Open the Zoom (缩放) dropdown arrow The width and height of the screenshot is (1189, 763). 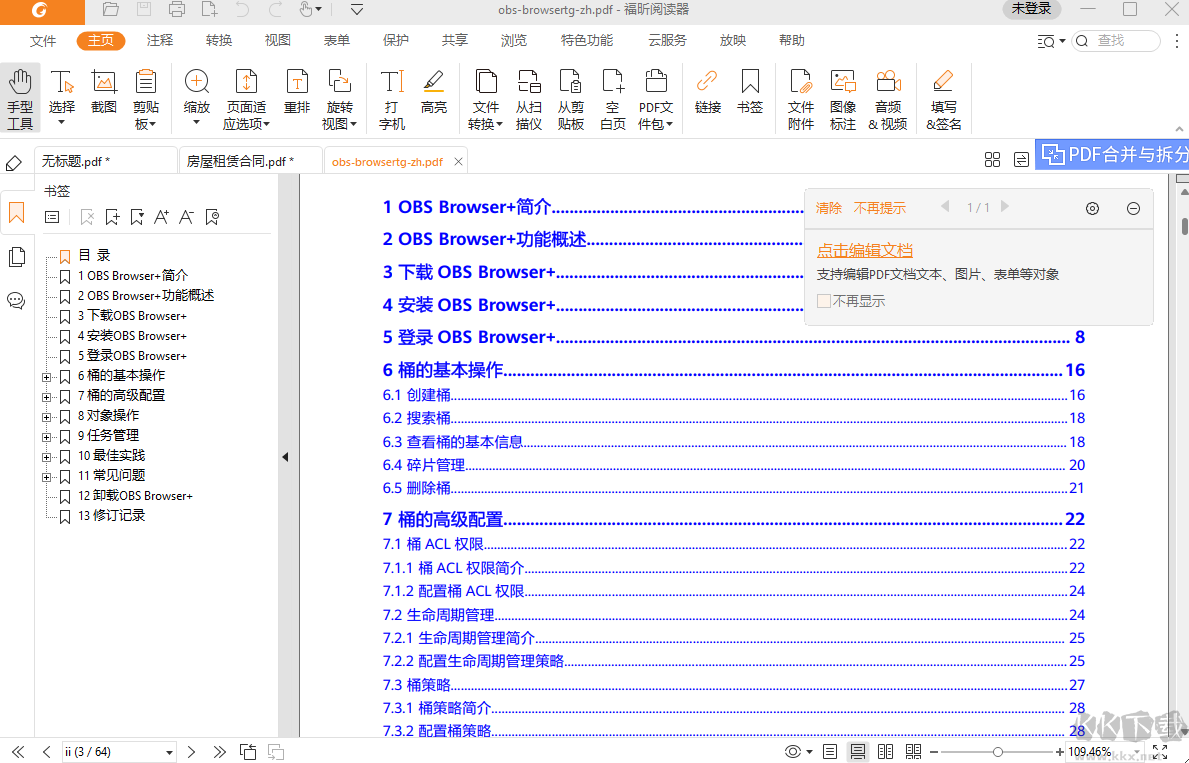(x=197, y=123)
